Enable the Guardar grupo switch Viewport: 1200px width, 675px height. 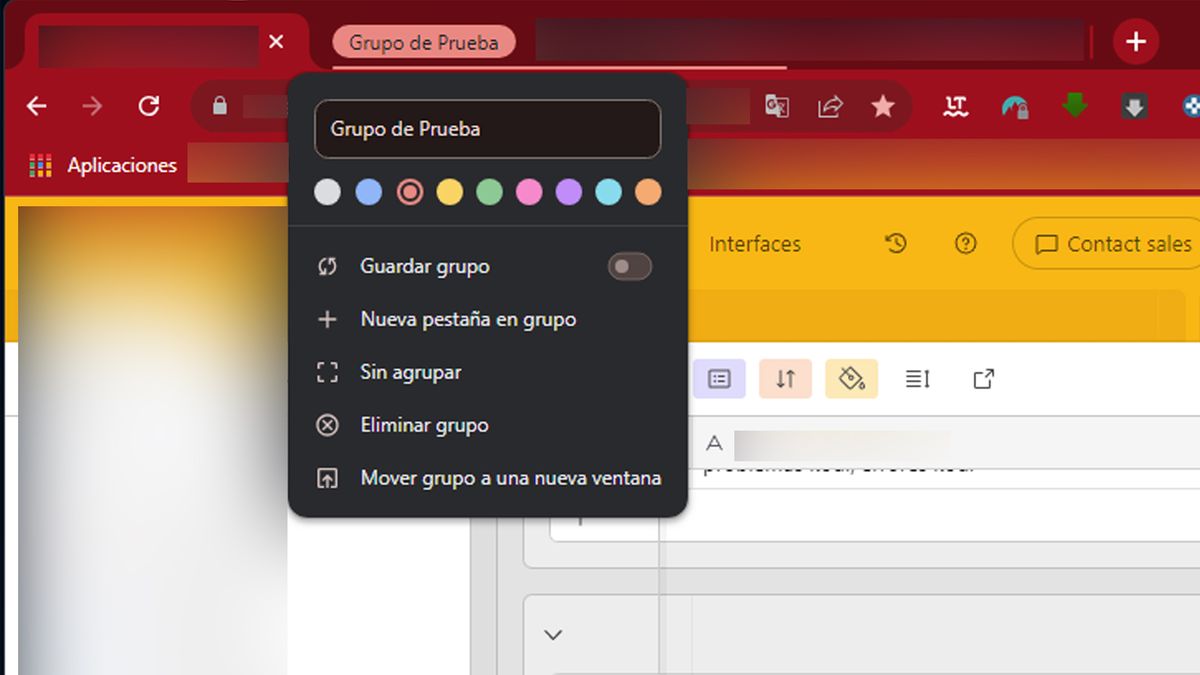629,266
